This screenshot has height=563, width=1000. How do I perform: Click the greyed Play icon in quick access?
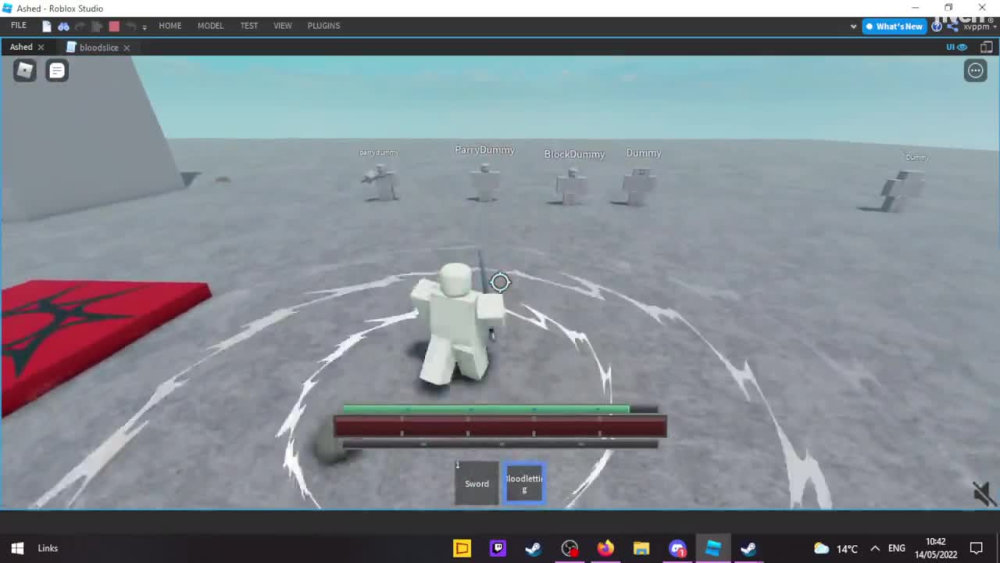click(97, 26)
